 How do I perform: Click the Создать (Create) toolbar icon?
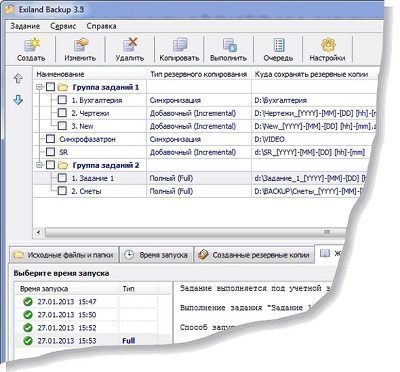point(32,45)
